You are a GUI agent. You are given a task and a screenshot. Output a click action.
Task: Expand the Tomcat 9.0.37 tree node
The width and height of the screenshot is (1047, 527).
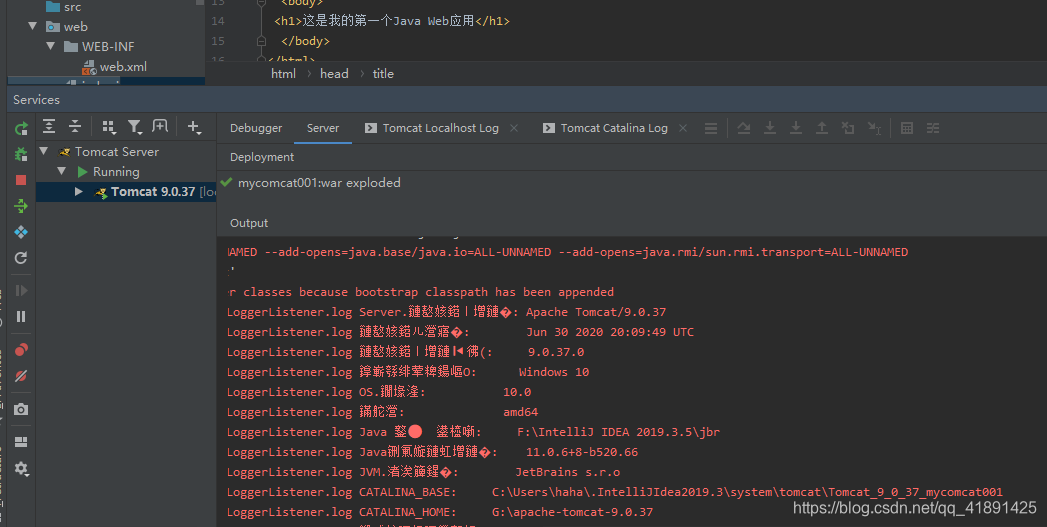[79, 192]
